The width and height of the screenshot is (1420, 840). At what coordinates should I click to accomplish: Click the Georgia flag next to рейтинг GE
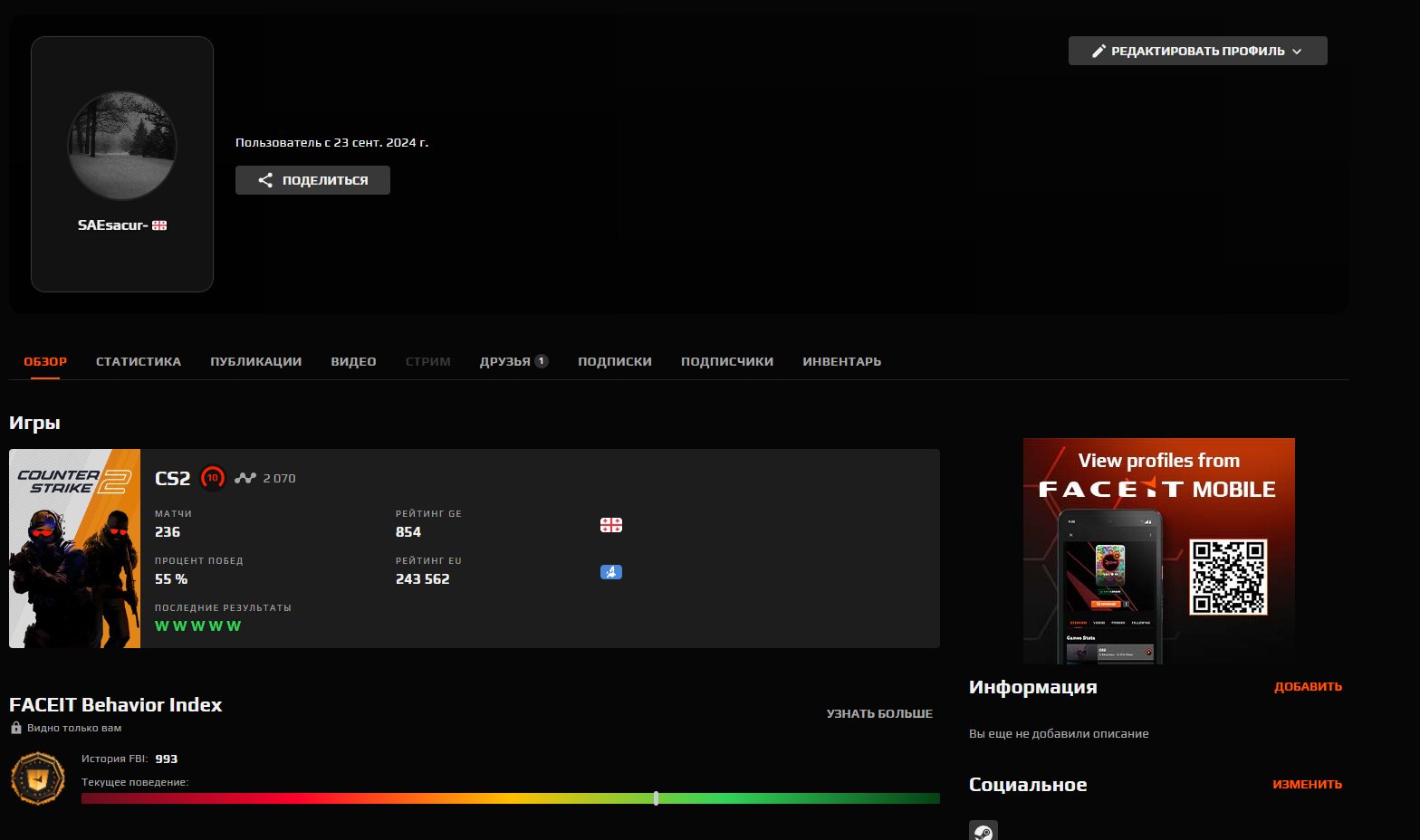[611, 525]
